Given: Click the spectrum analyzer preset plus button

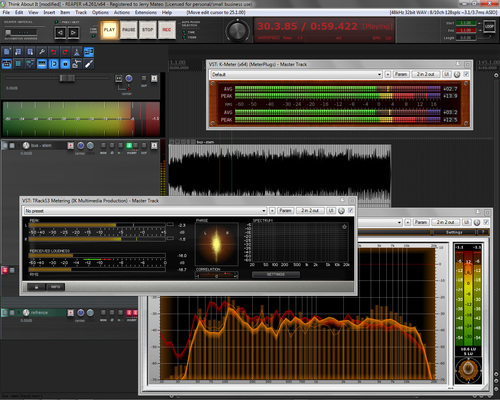Looking at the screenshot, I should [x=407, y=222].
